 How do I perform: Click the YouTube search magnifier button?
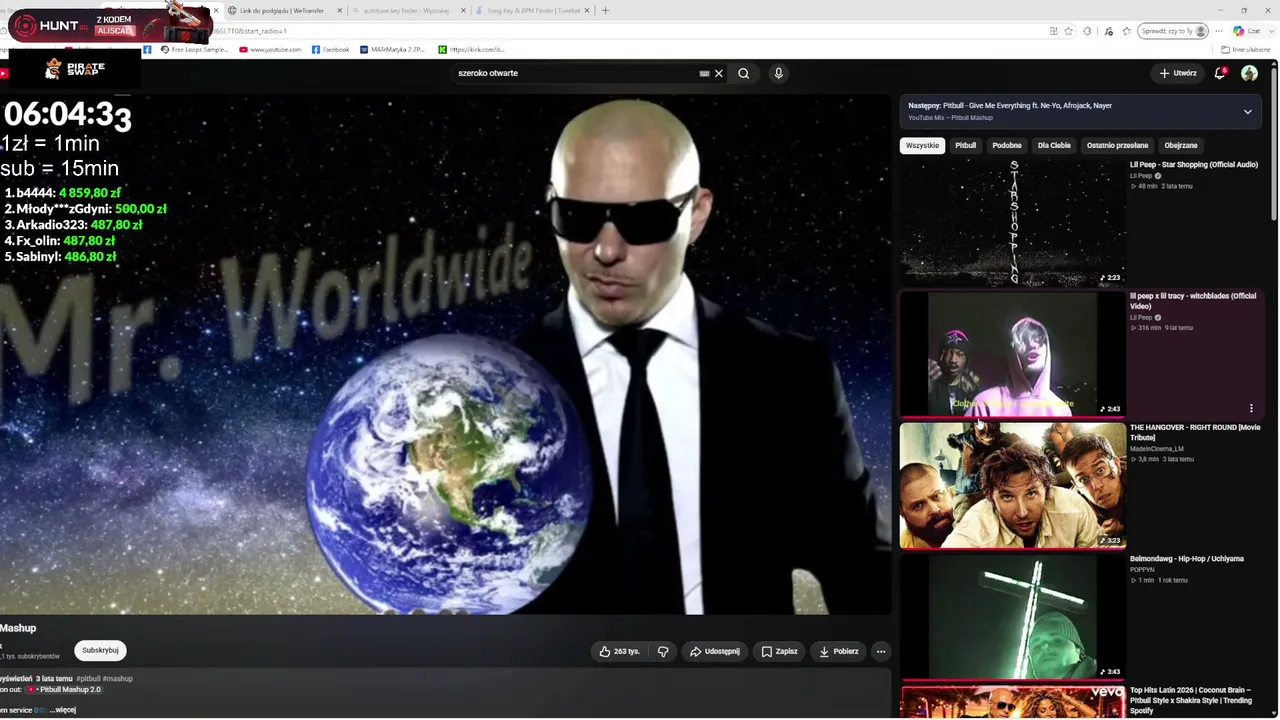point(743,73)
